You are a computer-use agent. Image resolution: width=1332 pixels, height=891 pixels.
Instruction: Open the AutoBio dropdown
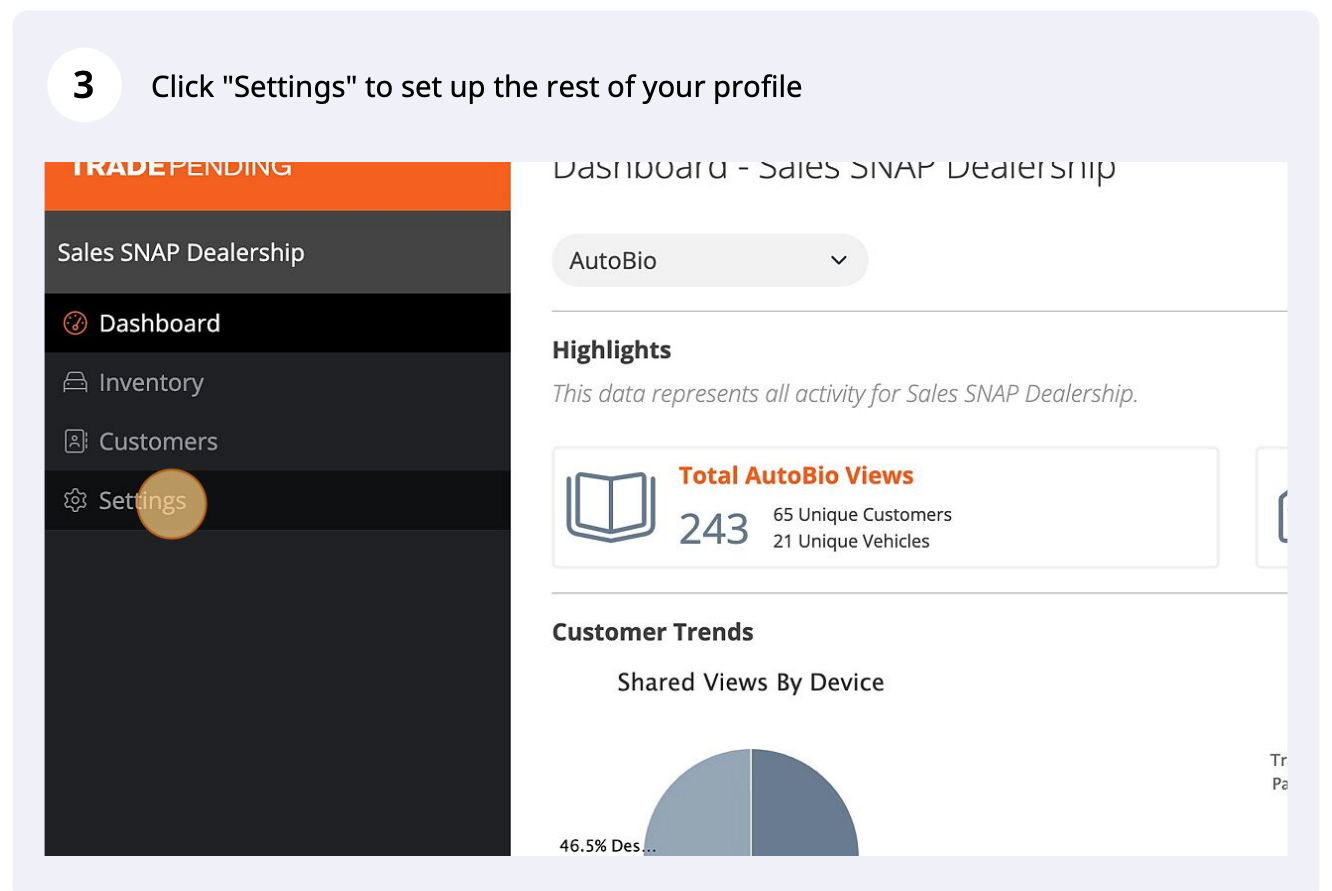tap(710, 260)
